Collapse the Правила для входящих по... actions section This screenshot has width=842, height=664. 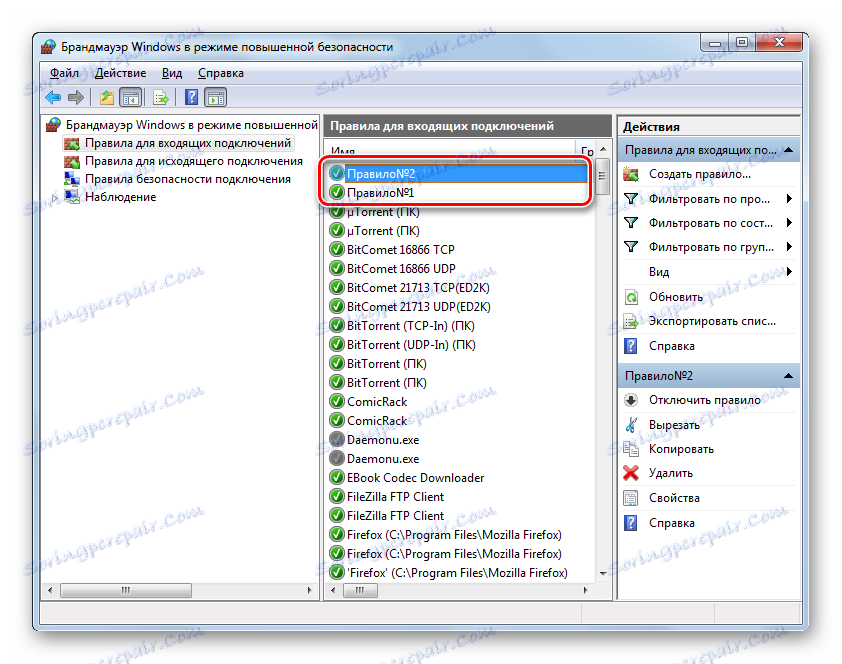[x=789, y=150]
